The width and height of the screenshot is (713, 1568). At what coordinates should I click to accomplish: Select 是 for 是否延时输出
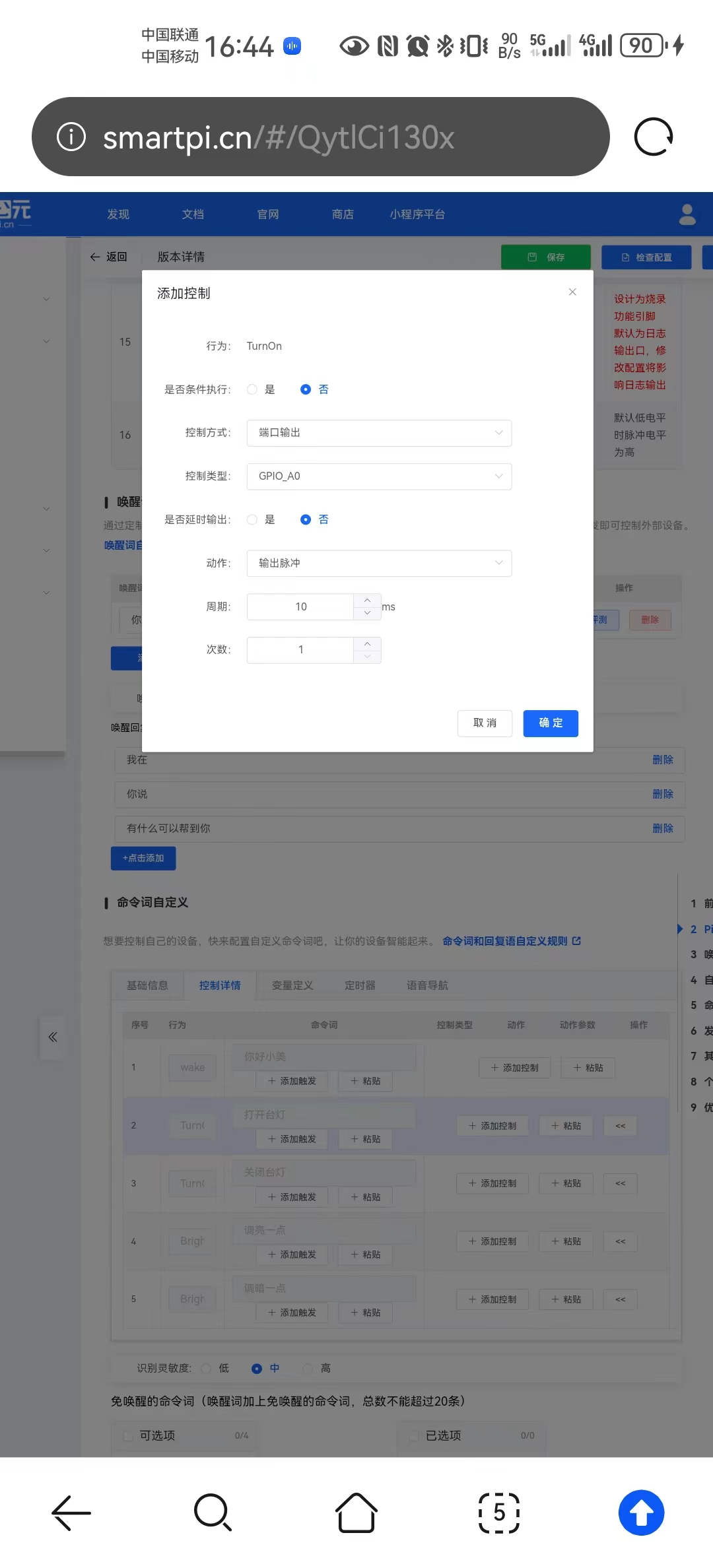point(252,519)
